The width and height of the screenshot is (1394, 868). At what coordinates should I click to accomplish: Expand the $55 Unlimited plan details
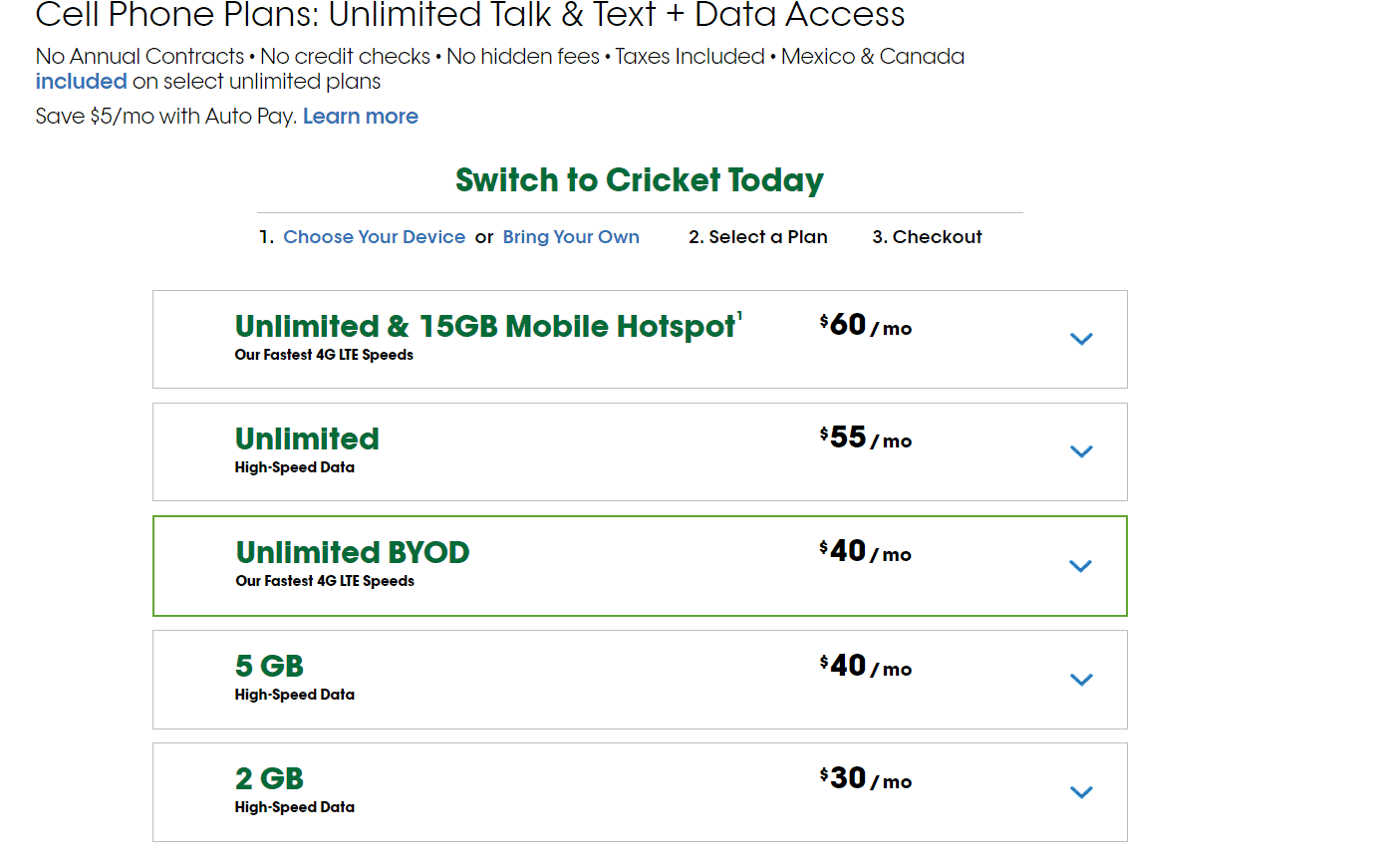pos(1081,451)
